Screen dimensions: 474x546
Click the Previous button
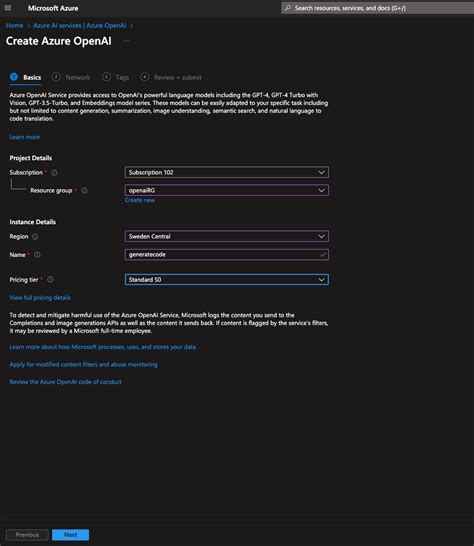27,535
